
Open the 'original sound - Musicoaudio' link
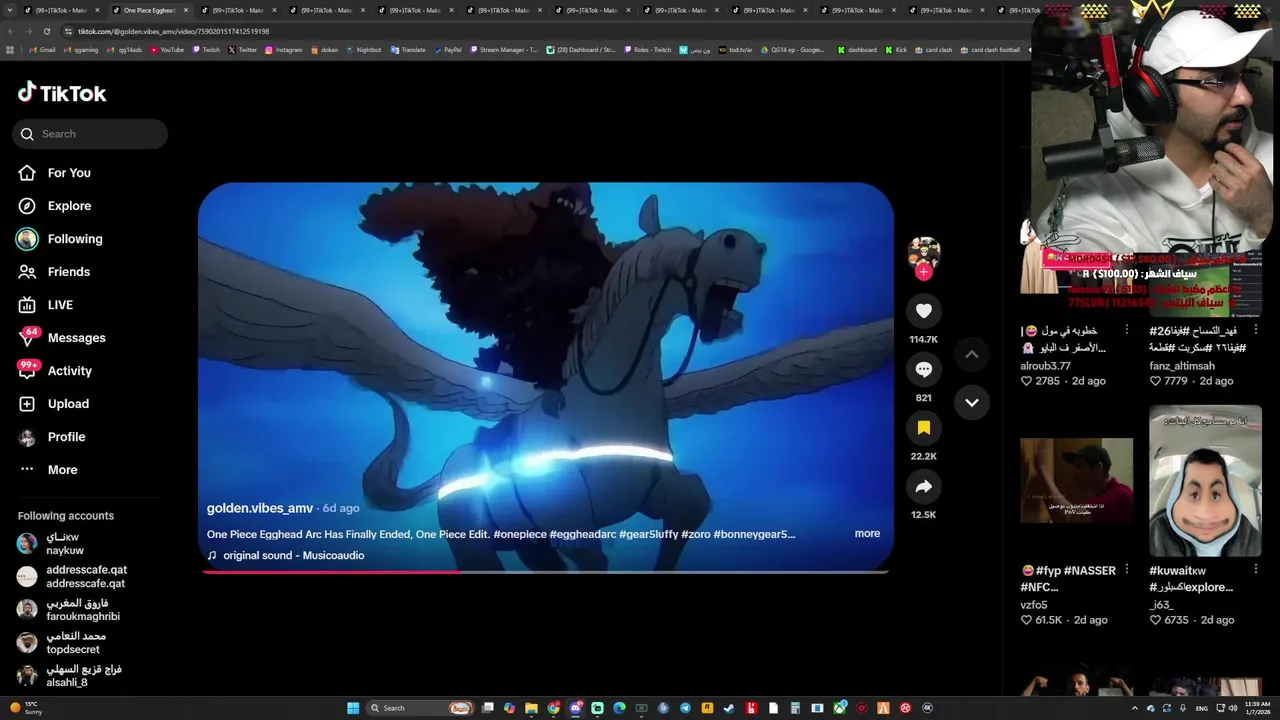[293, 555]
